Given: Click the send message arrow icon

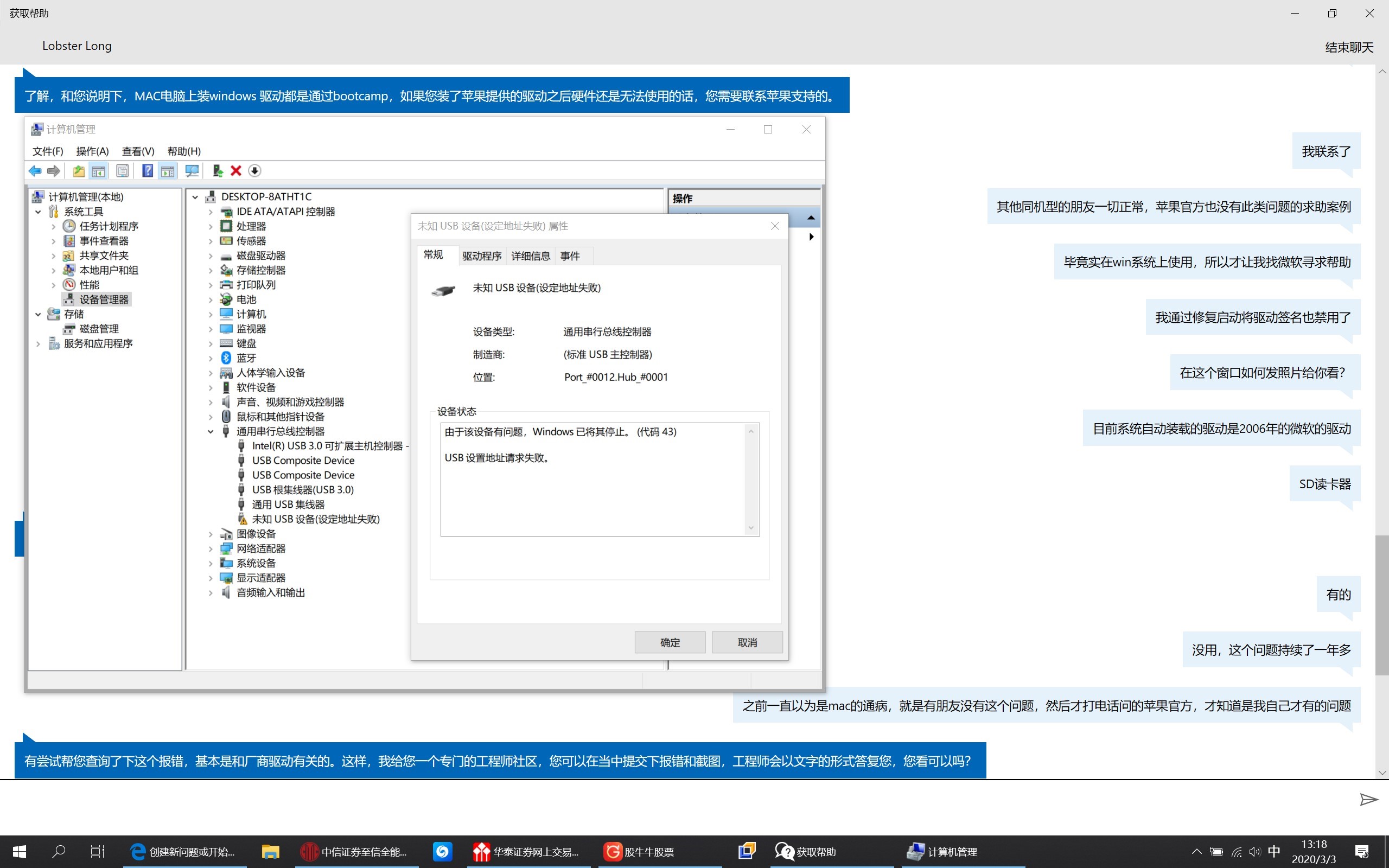Looking at the screenshot, I should [1368, 799].
